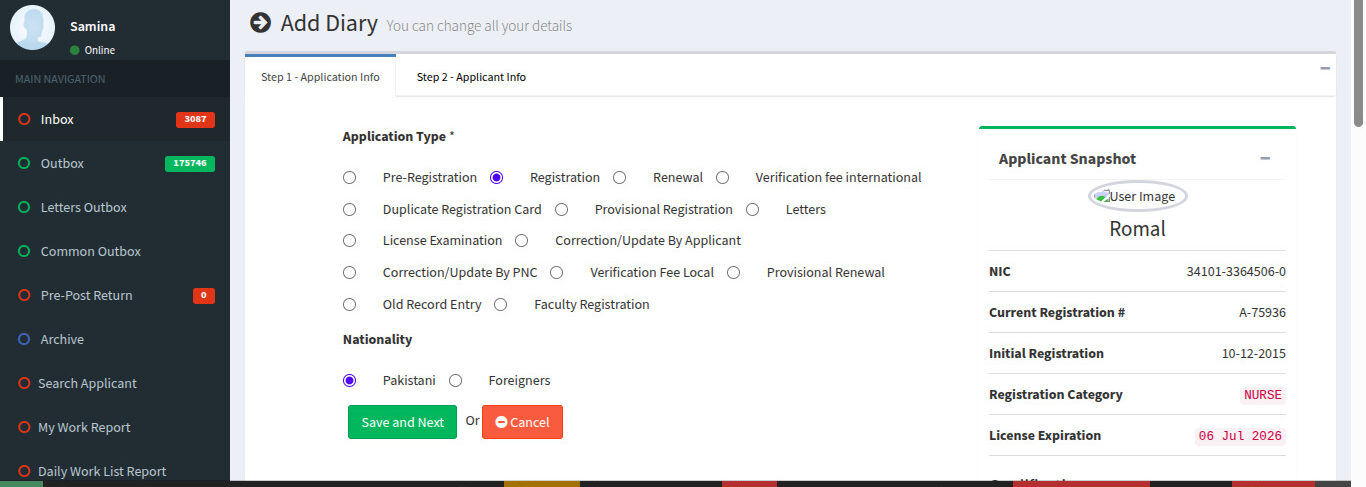Viewport: 1366px width, 487px height.
Task: Open Search Applicant menu item
Action: pos(115,383)
